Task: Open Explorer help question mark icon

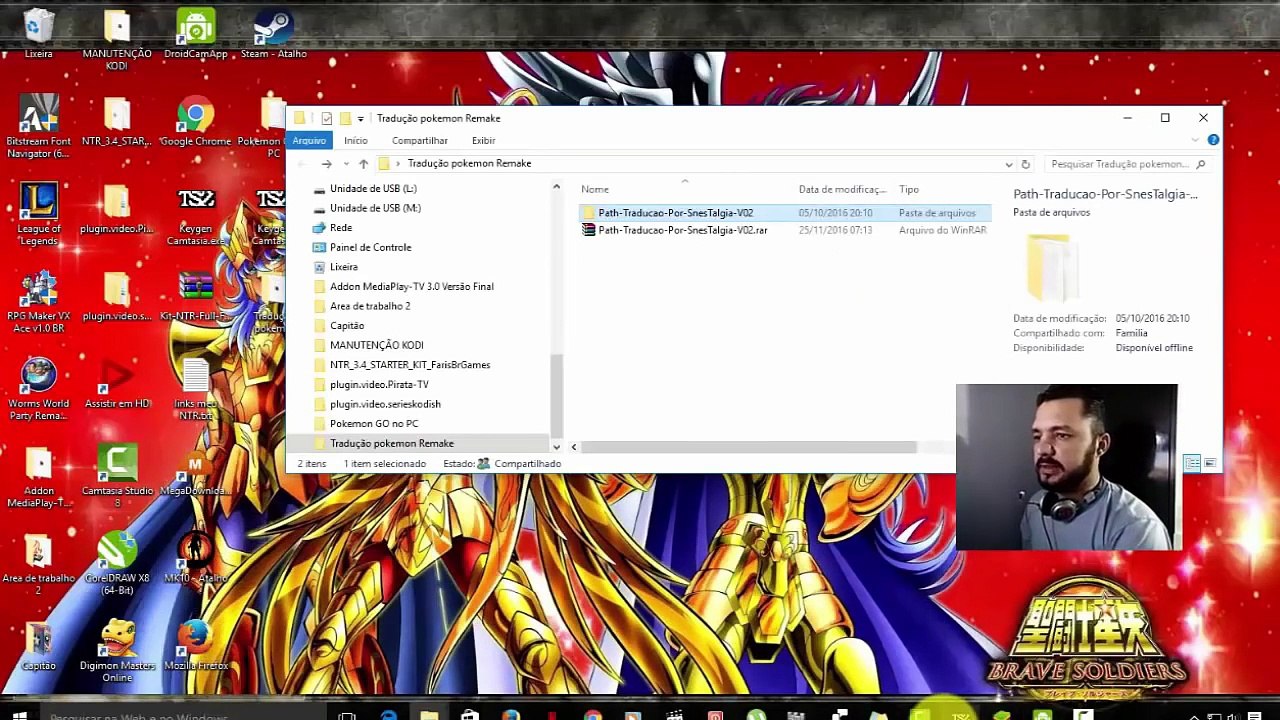Action: coord(1213,140)
